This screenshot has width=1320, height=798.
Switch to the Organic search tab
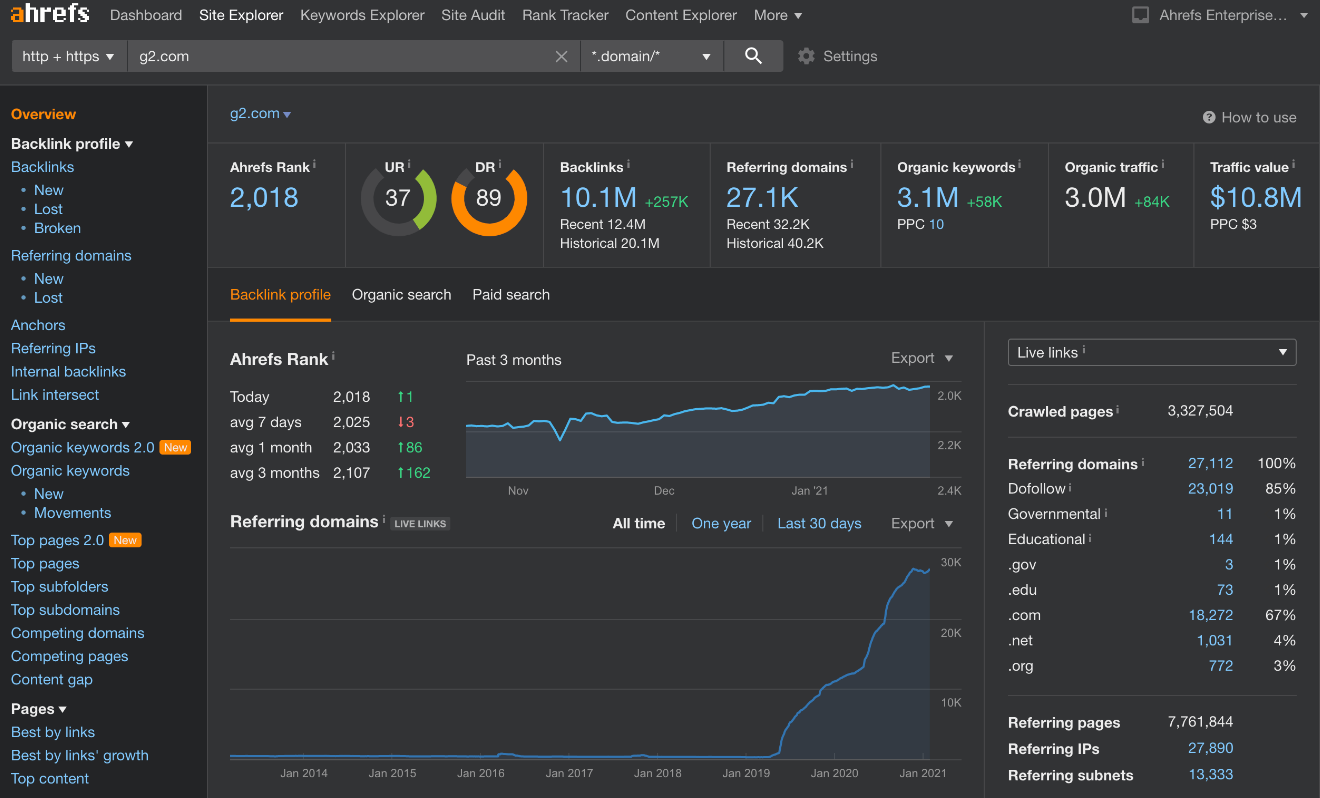pyautogui.click(x=401, y=295)
